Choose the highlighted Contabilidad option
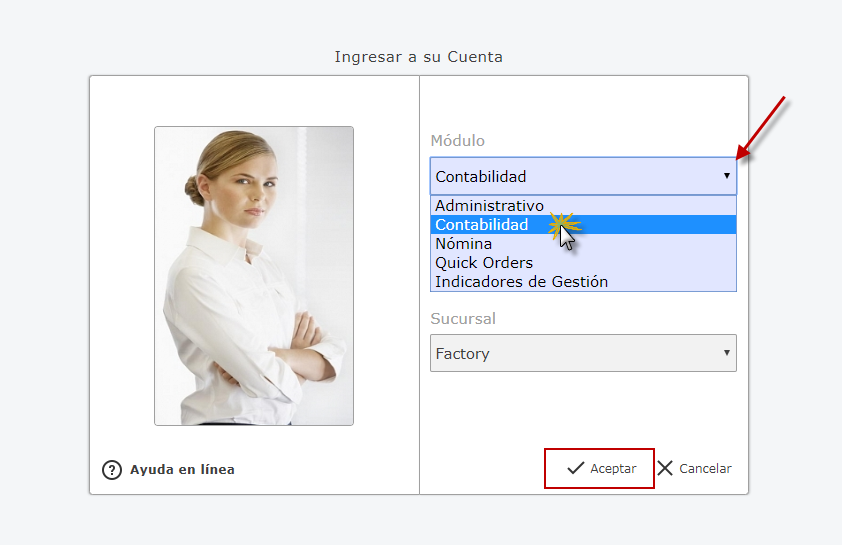Screen dimensions: 842x545 (482, 225)
